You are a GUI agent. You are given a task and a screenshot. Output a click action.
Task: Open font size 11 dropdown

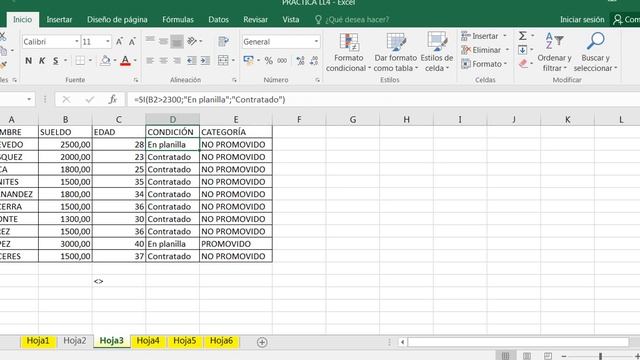[108, 42]
